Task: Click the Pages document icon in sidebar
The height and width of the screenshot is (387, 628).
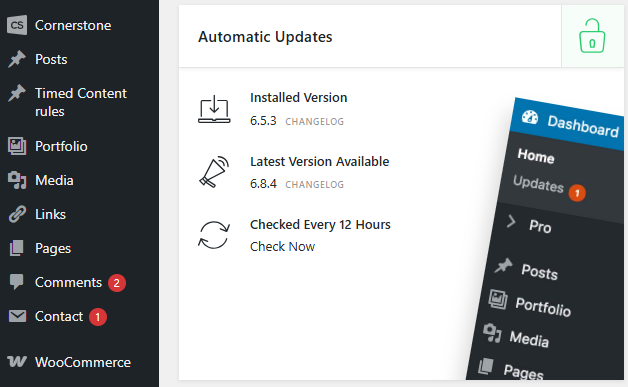Action: 17,248
